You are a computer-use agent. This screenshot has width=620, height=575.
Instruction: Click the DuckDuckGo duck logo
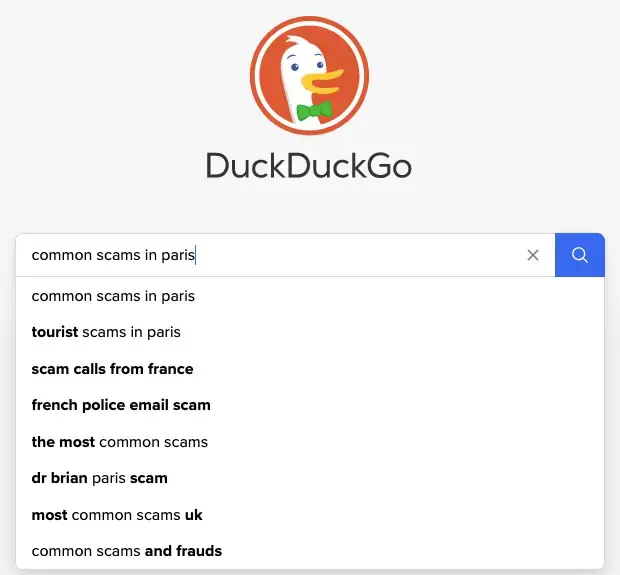(x=310, y=76)
